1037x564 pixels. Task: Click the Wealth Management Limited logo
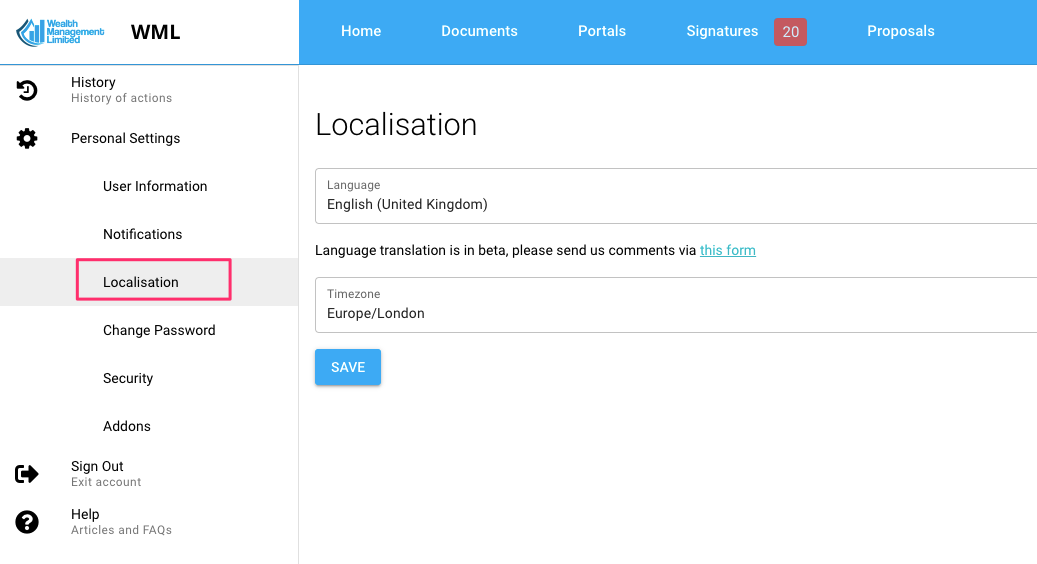click(x=60, y=32)
